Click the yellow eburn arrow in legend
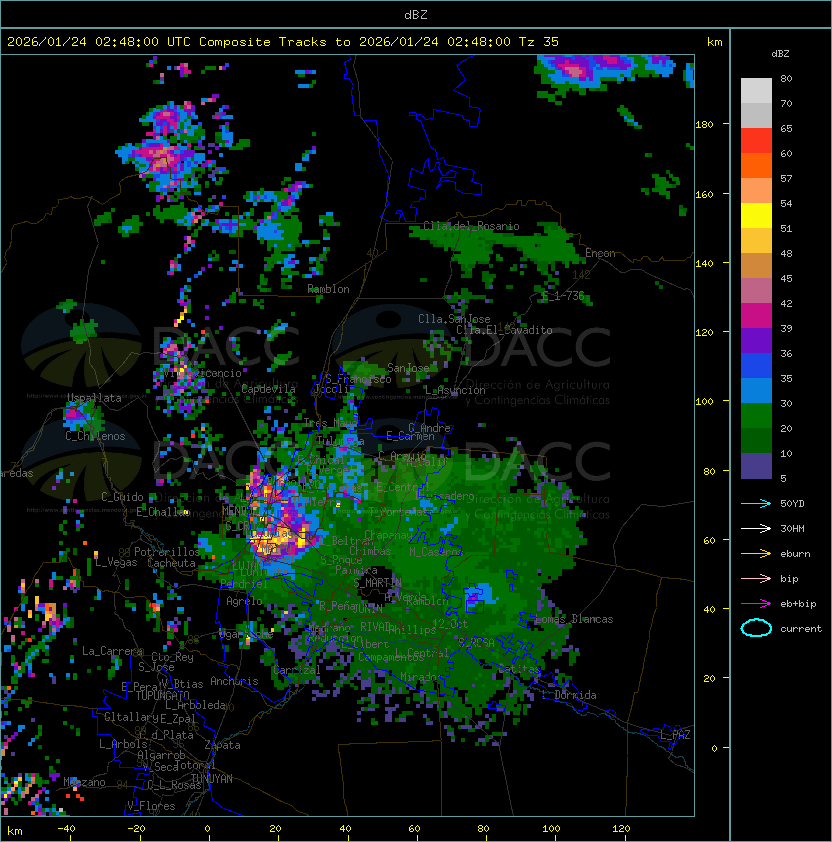This screenshot has height=842, width=832. click(756, 554)
